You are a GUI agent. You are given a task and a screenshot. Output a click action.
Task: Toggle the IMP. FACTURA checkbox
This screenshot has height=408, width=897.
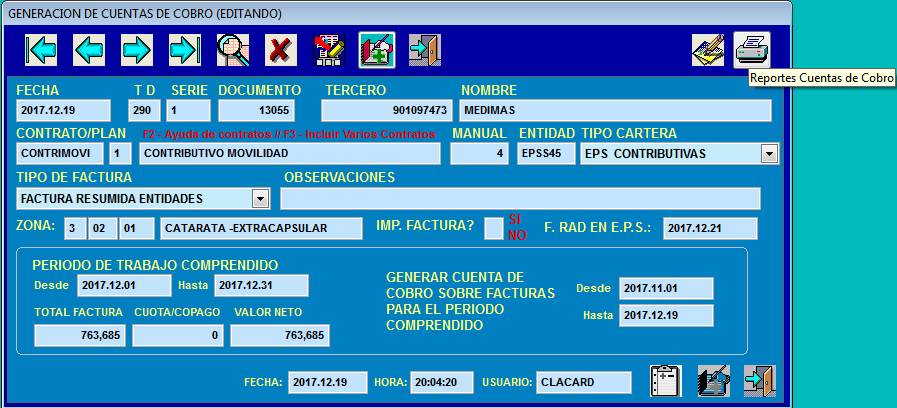[x=494, y=228]
